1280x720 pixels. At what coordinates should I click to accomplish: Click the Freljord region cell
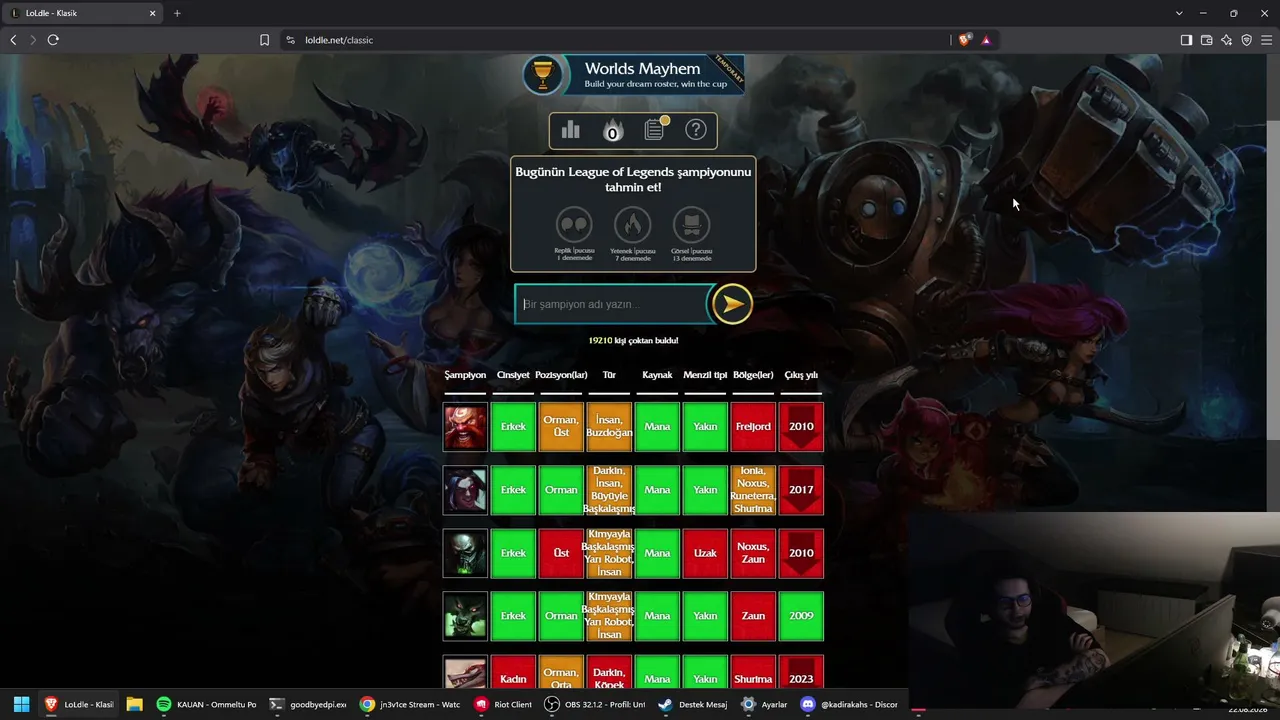[753, 427]
